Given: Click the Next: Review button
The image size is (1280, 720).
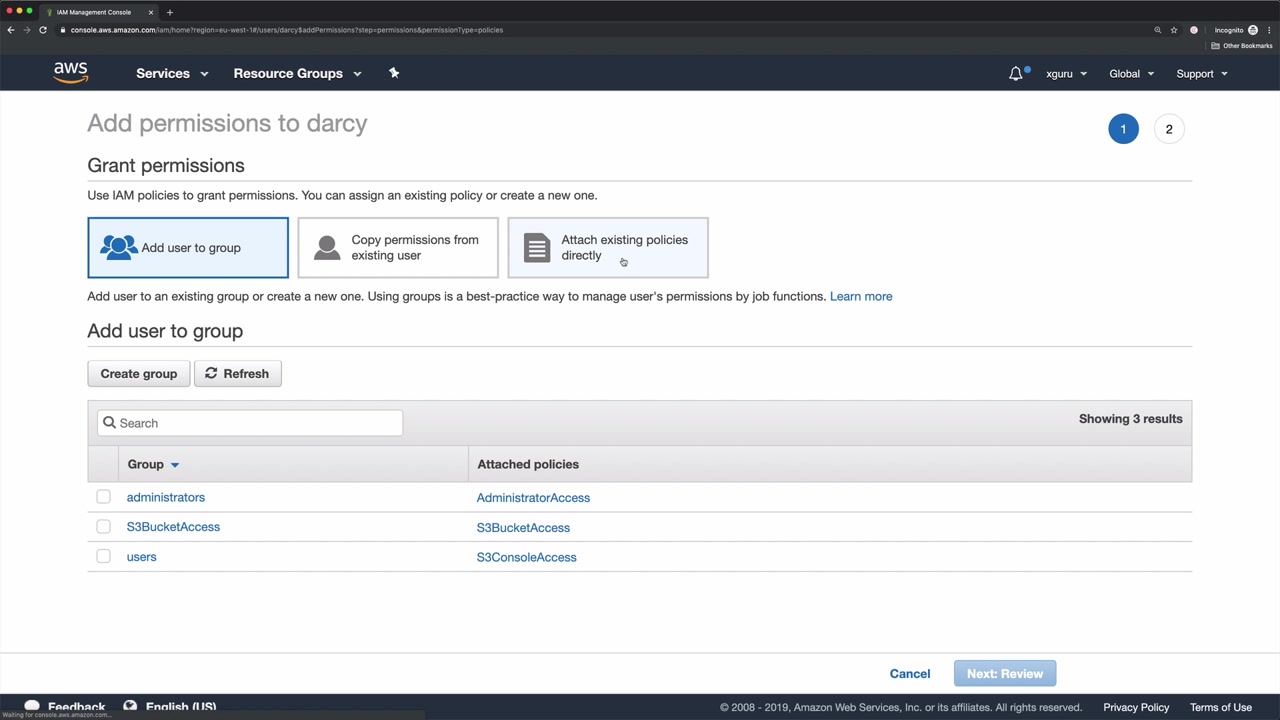Looking at the screenshot, I should coord(1005,674).
